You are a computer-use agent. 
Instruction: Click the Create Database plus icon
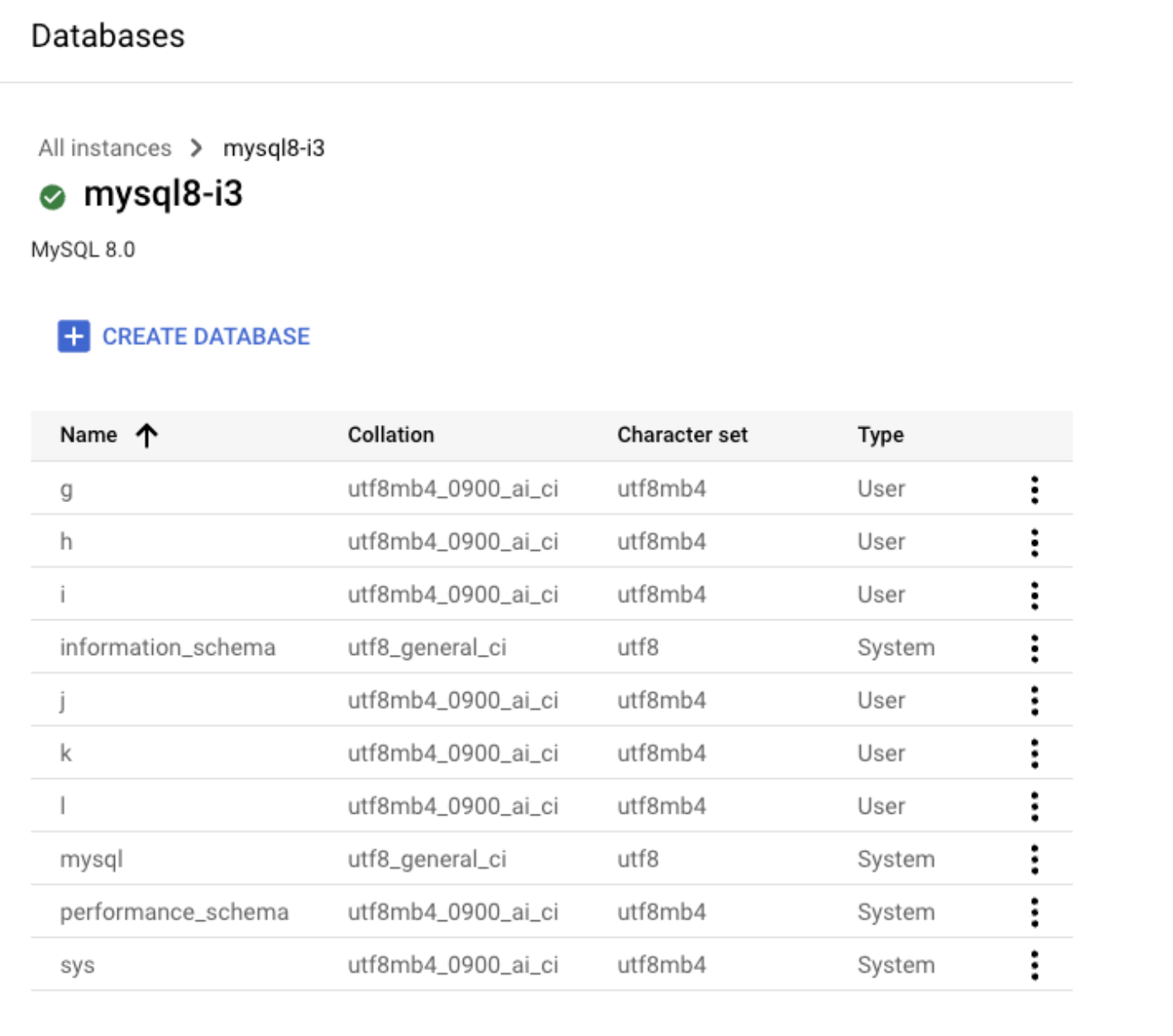click(x=74, y=336)
